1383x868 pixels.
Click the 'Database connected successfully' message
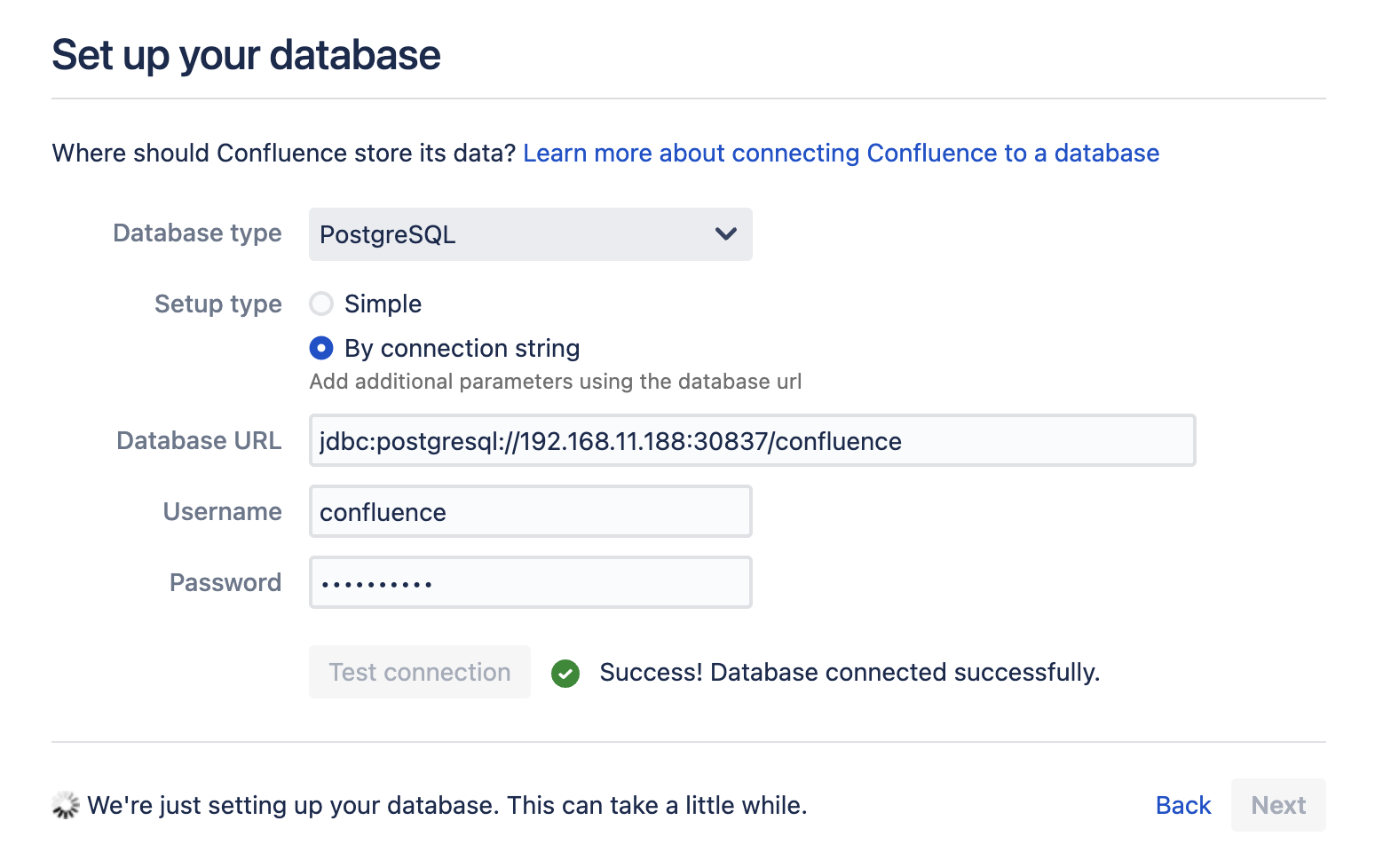(849, 673)
